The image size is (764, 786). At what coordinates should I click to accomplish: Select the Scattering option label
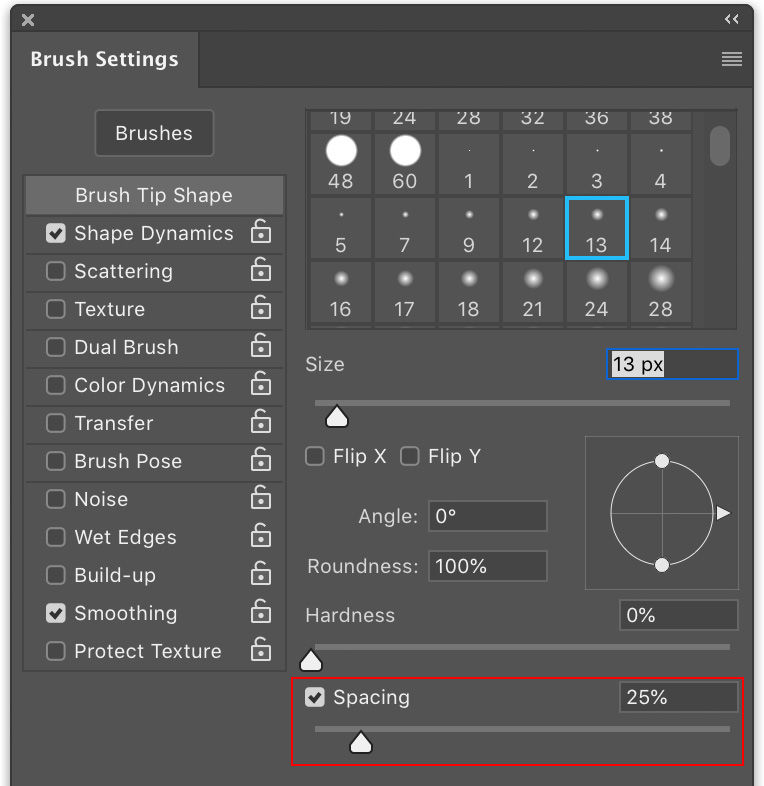click(123, 271)
